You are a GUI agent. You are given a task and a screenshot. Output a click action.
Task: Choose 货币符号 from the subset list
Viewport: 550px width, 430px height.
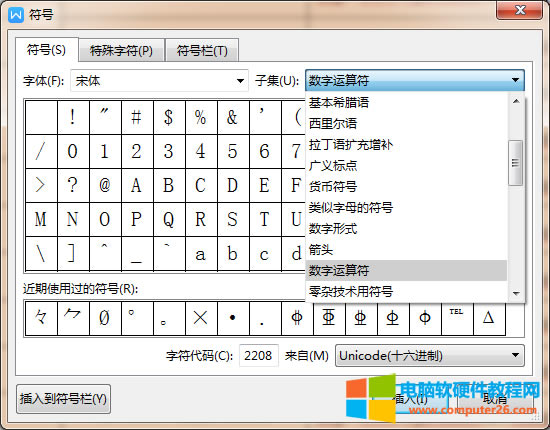[x=406, y=187]
